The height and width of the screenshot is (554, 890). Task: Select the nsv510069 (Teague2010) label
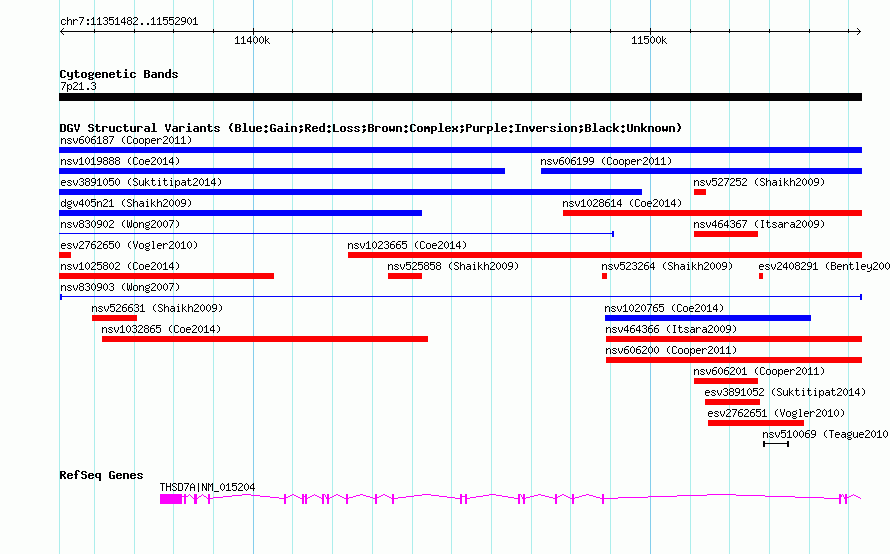[x=825, y=434]
